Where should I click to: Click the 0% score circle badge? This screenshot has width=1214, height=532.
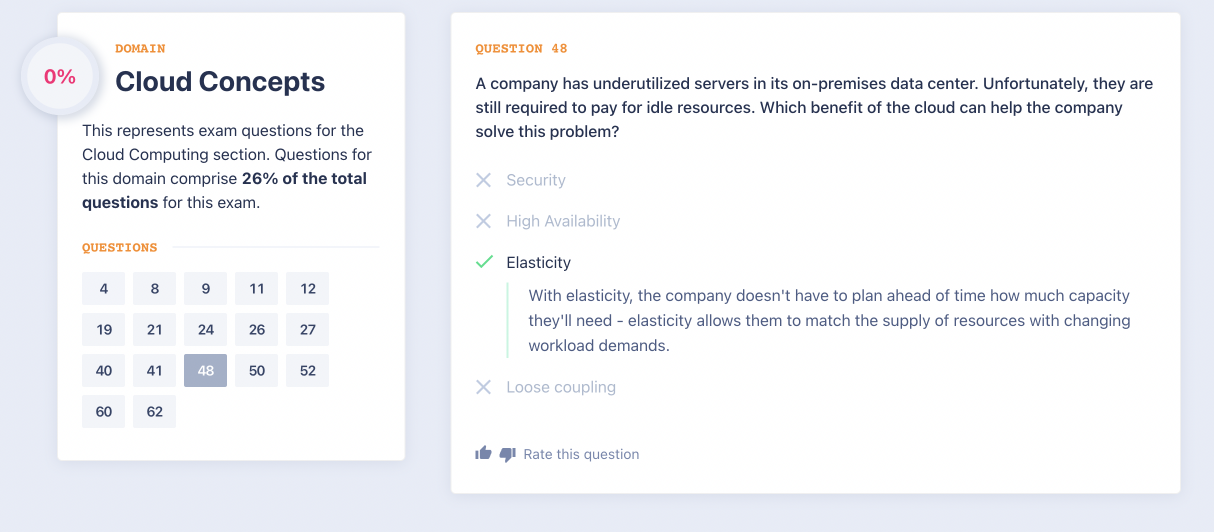(60, 77)
